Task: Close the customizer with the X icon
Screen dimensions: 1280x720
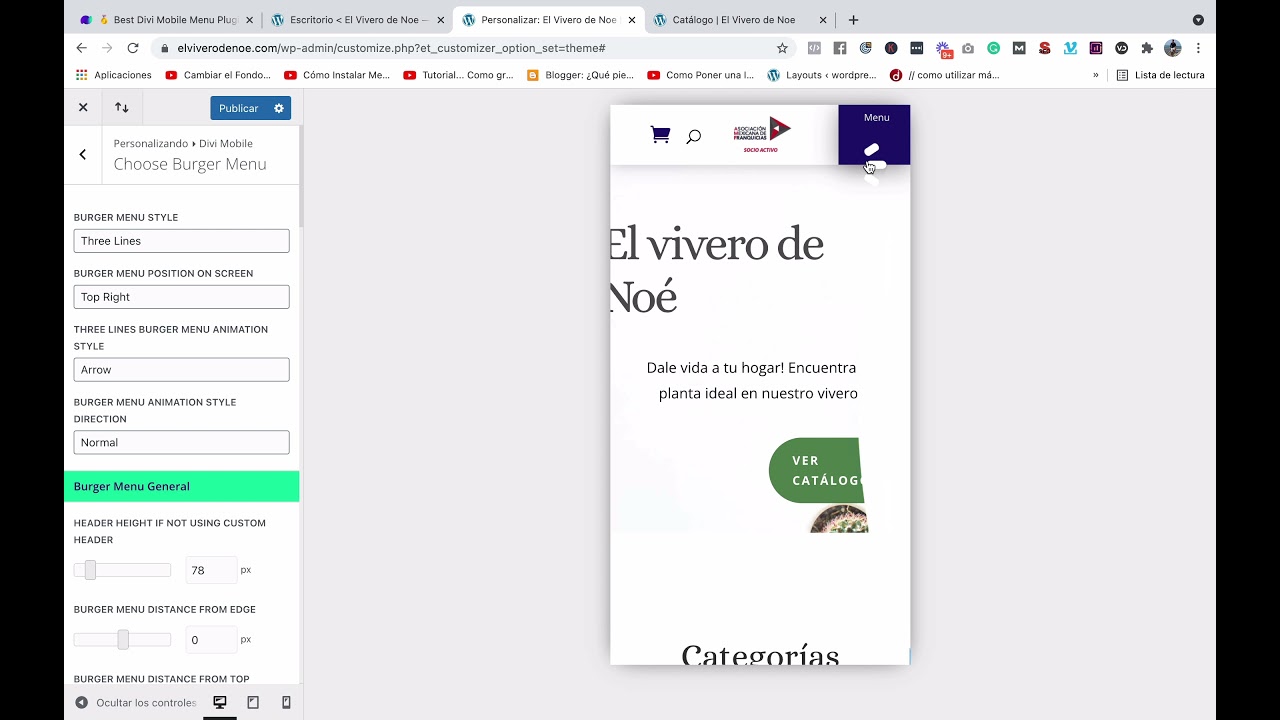Action: 83,107
